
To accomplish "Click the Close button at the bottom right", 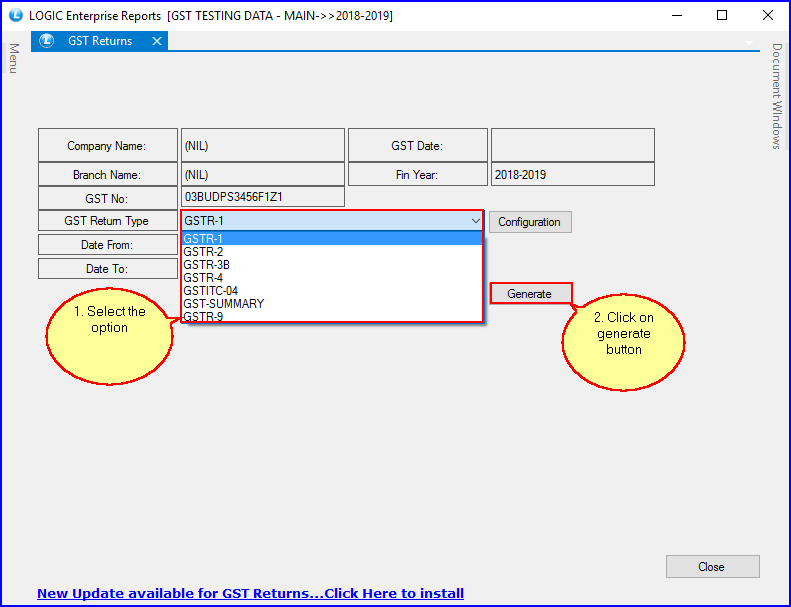I will (712, 567).
